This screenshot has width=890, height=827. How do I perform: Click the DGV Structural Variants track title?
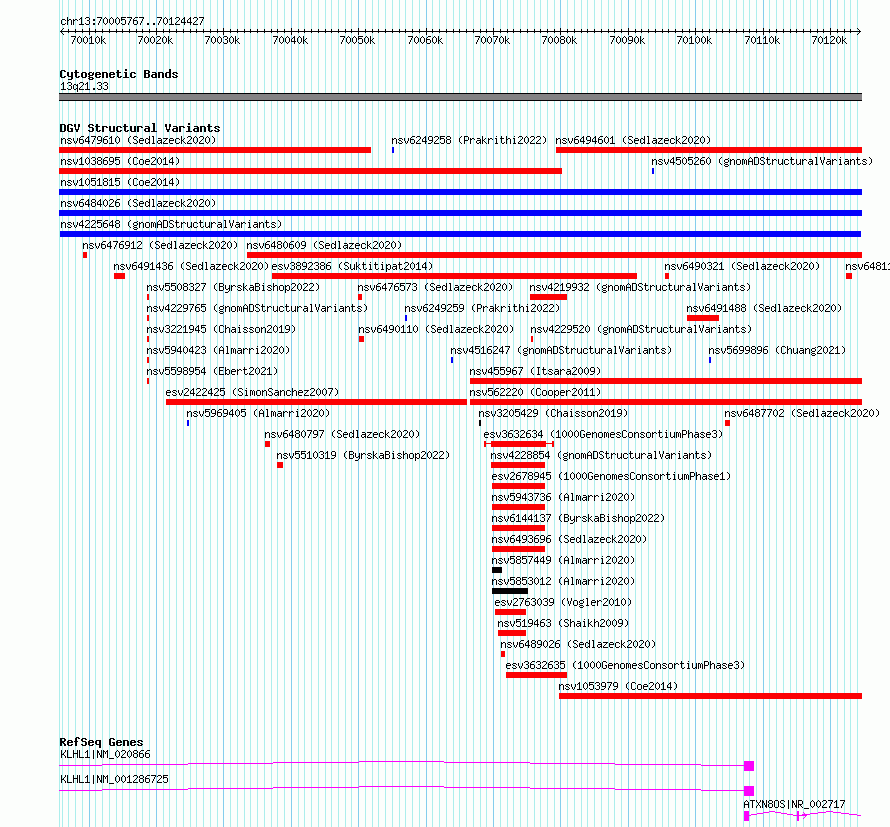140,128
